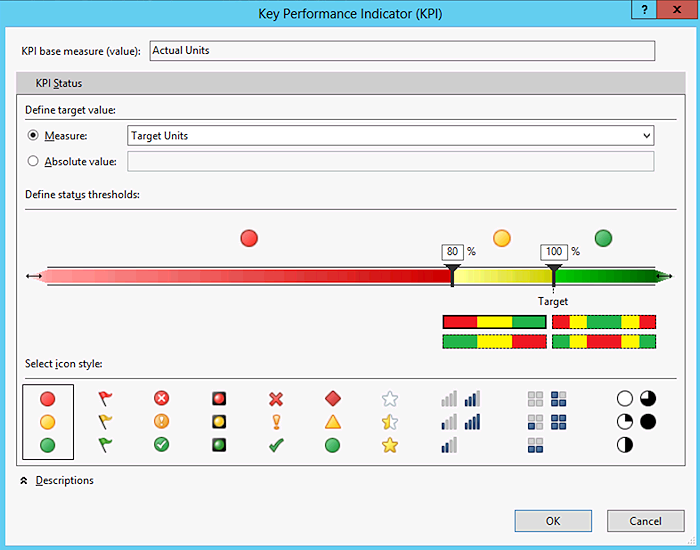Select the red circle X symbol icon
The width and height of the screenshot is (700, 550).
pos(162,398)
